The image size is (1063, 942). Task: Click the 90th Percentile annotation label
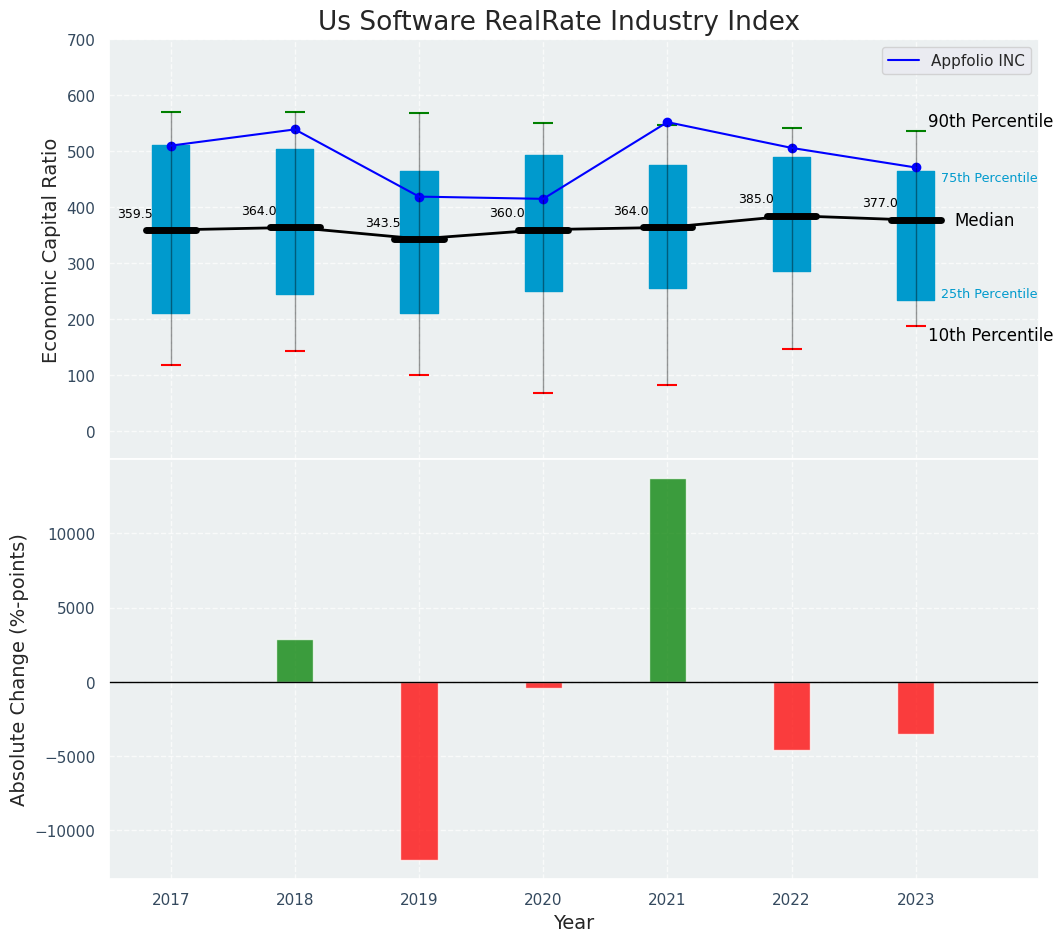(989, 122)
